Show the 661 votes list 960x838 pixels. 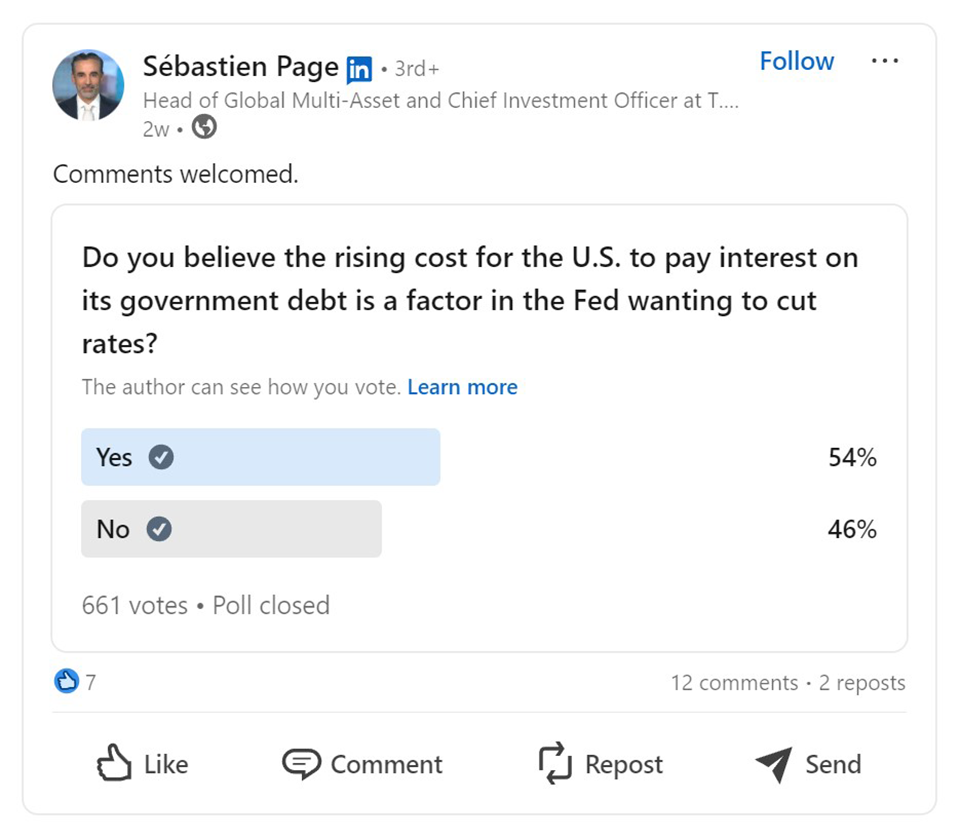(134, 605)
